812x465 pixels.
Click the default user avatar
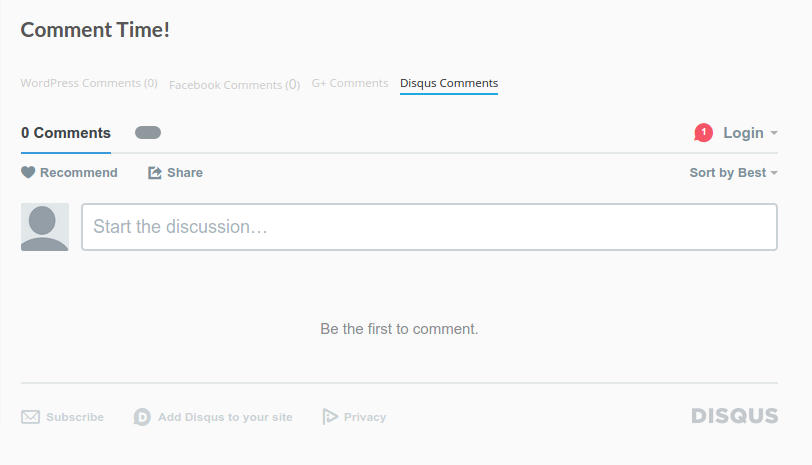coord(45,227)
